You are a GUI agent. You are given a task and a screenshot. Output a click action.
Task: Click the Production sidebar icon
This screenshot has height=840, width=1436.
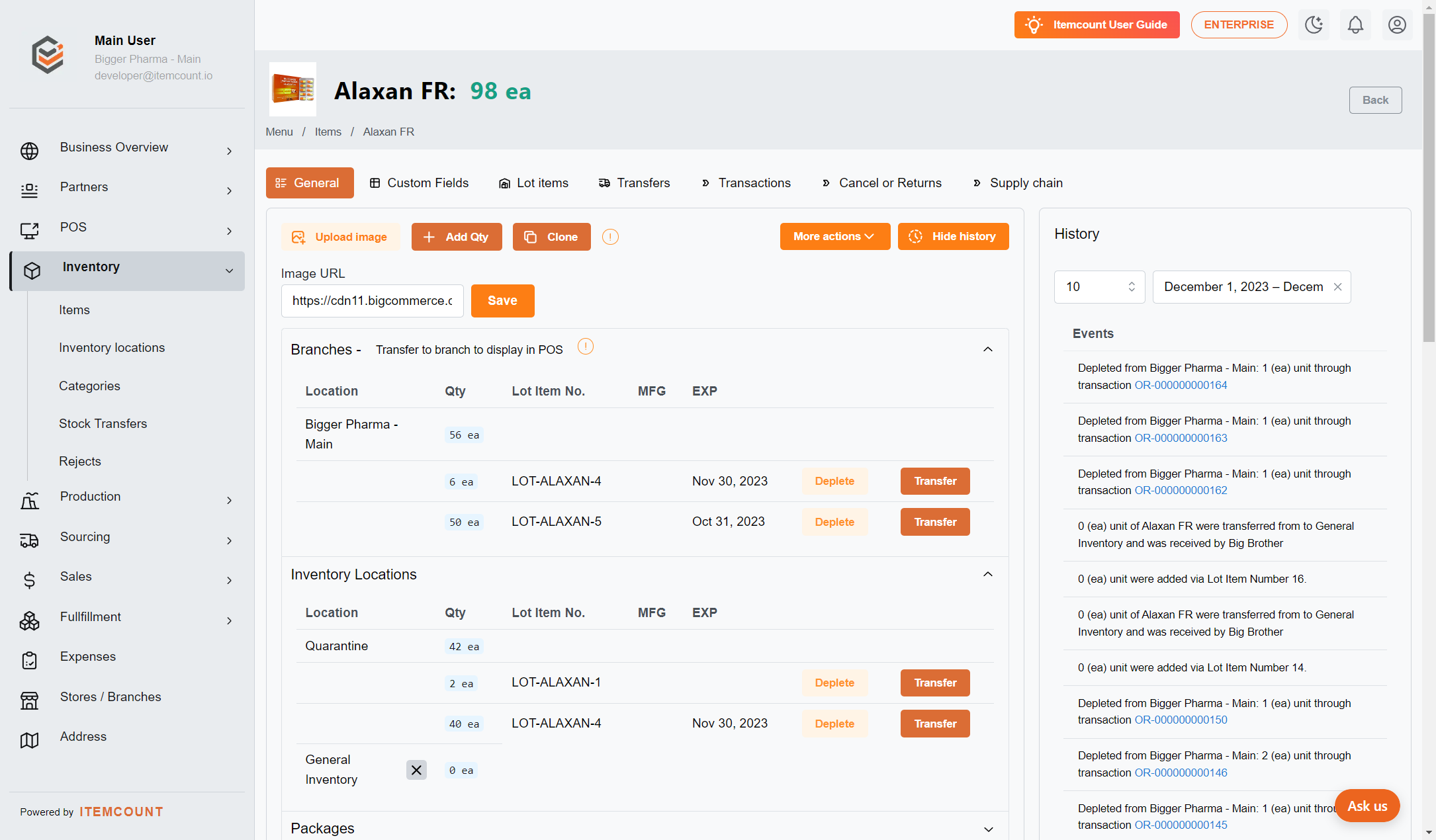(x=29, y=500)
